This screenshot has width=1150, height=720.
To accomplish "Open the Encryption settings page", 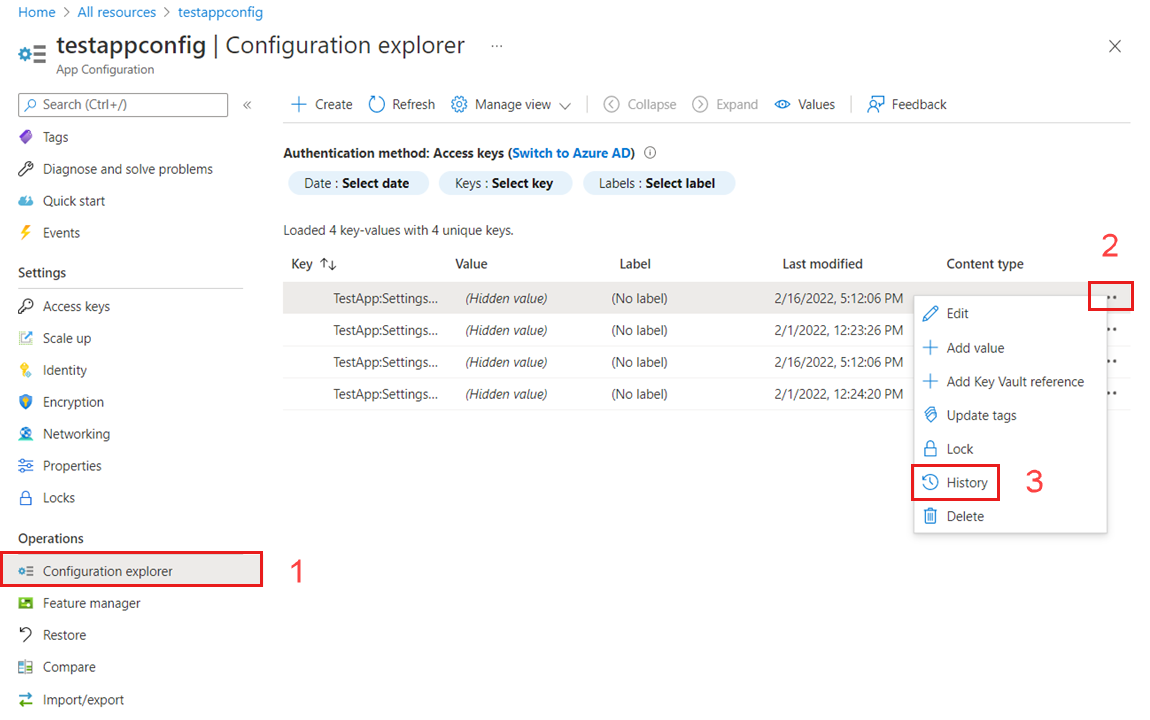I will click(72, 401).
